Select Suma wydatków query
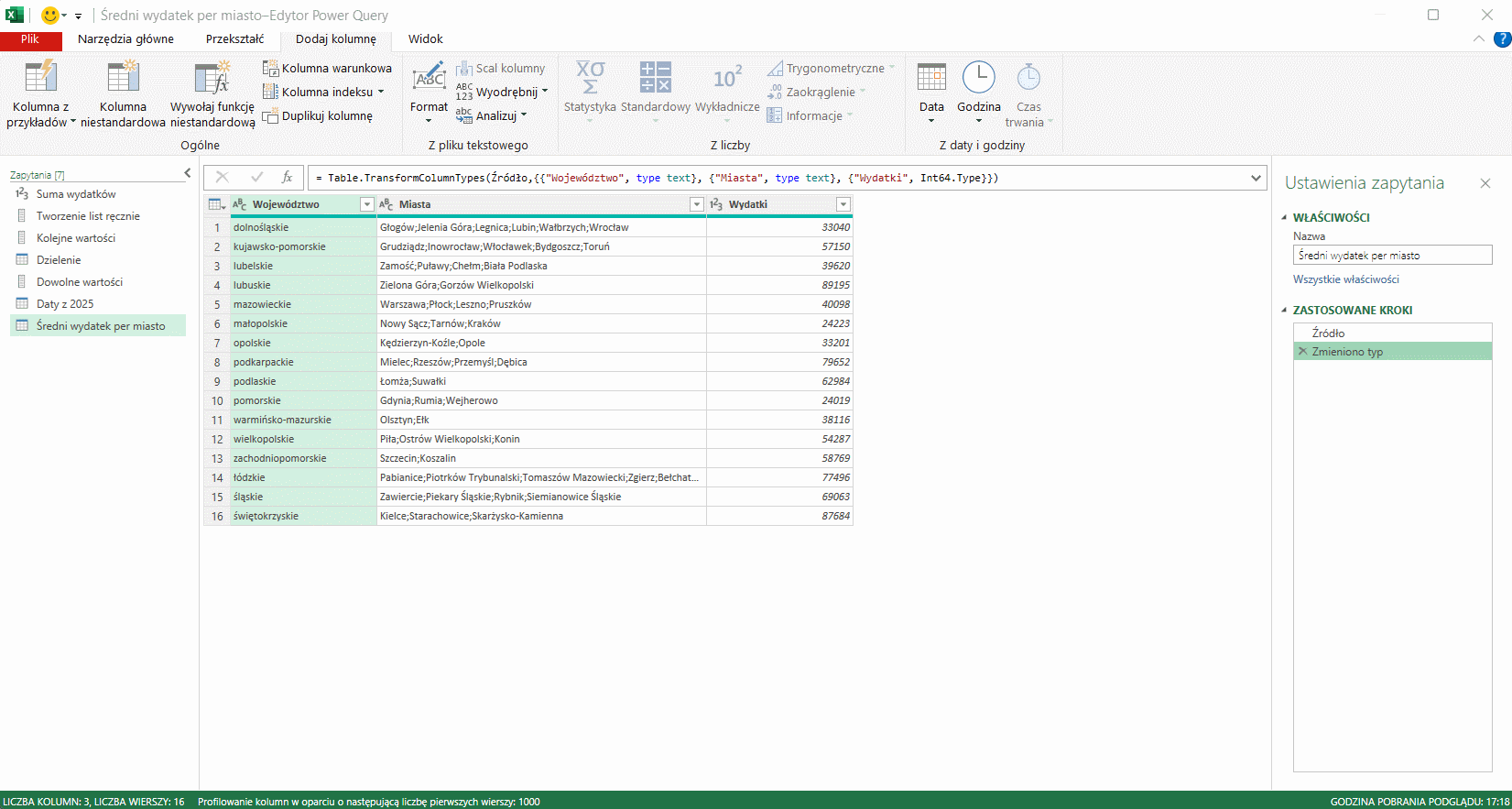 [98, 194]
